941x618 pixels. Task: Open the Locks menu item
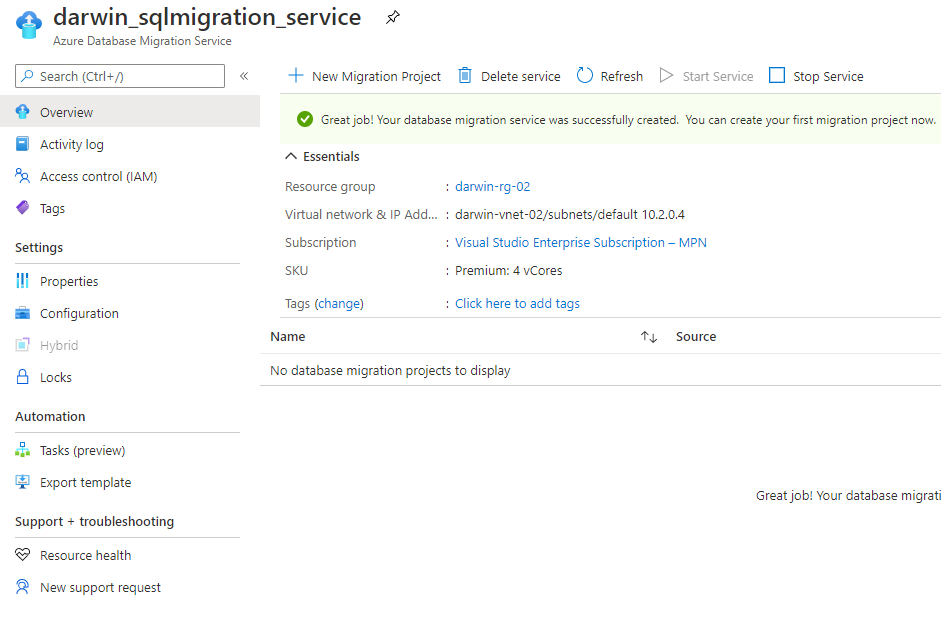tap(56, 378)
